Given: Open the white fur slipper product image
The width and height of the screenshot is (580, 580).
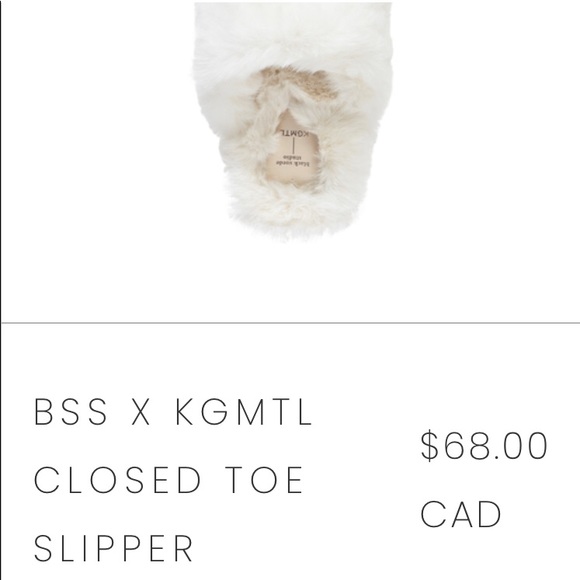Looking at the screenshot, I should pos(292,122).
